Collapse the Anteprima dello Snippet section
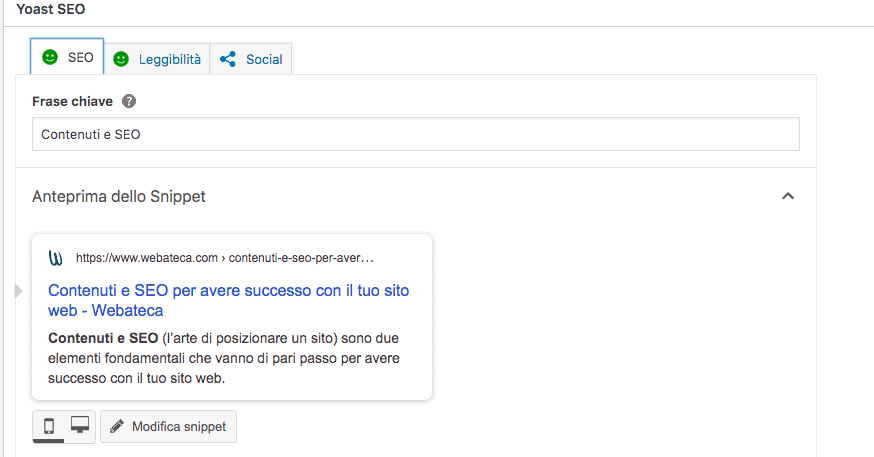The image size is (874, 457). pyautogui.click(x=788, y=196)
